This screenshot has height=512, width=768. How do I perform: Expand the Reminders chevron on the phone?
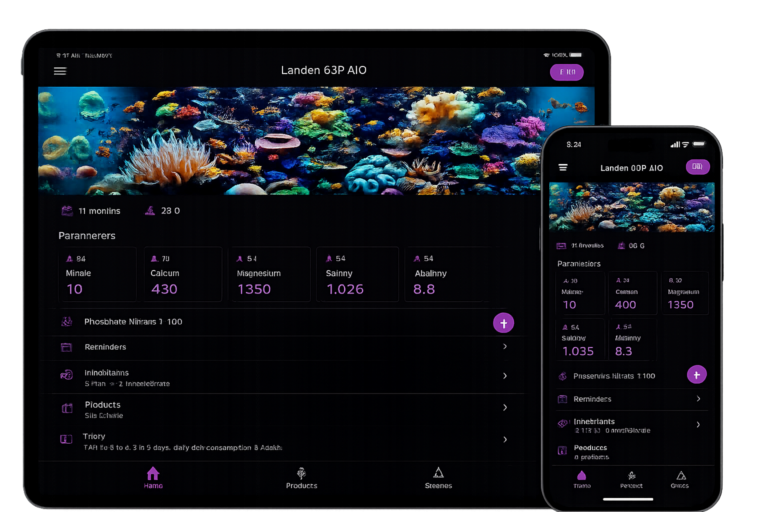[698, 399]
